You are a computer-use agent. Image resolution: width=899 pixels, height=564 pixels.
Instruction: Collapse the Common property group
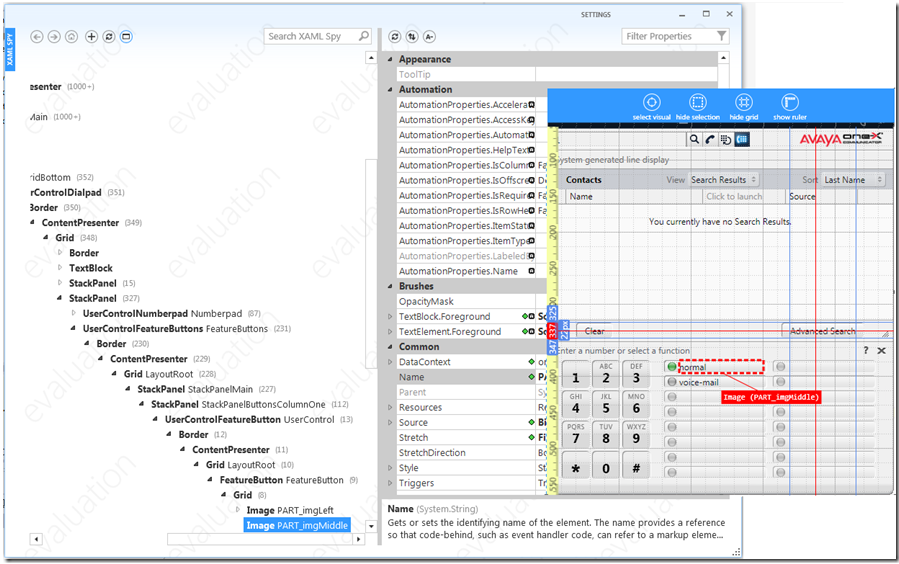390,347
